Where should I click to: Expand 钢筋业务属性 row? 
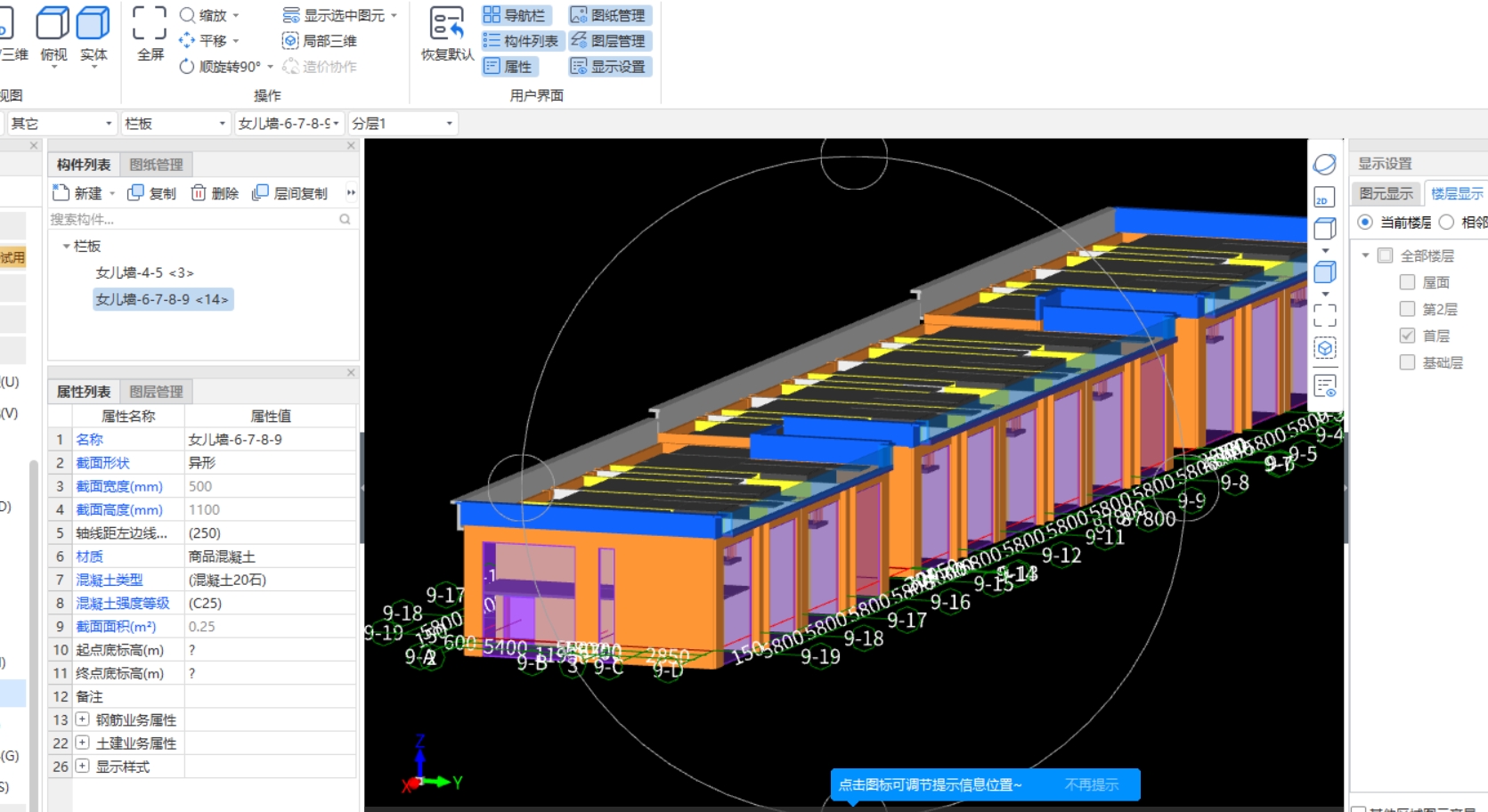pos(82,719)
